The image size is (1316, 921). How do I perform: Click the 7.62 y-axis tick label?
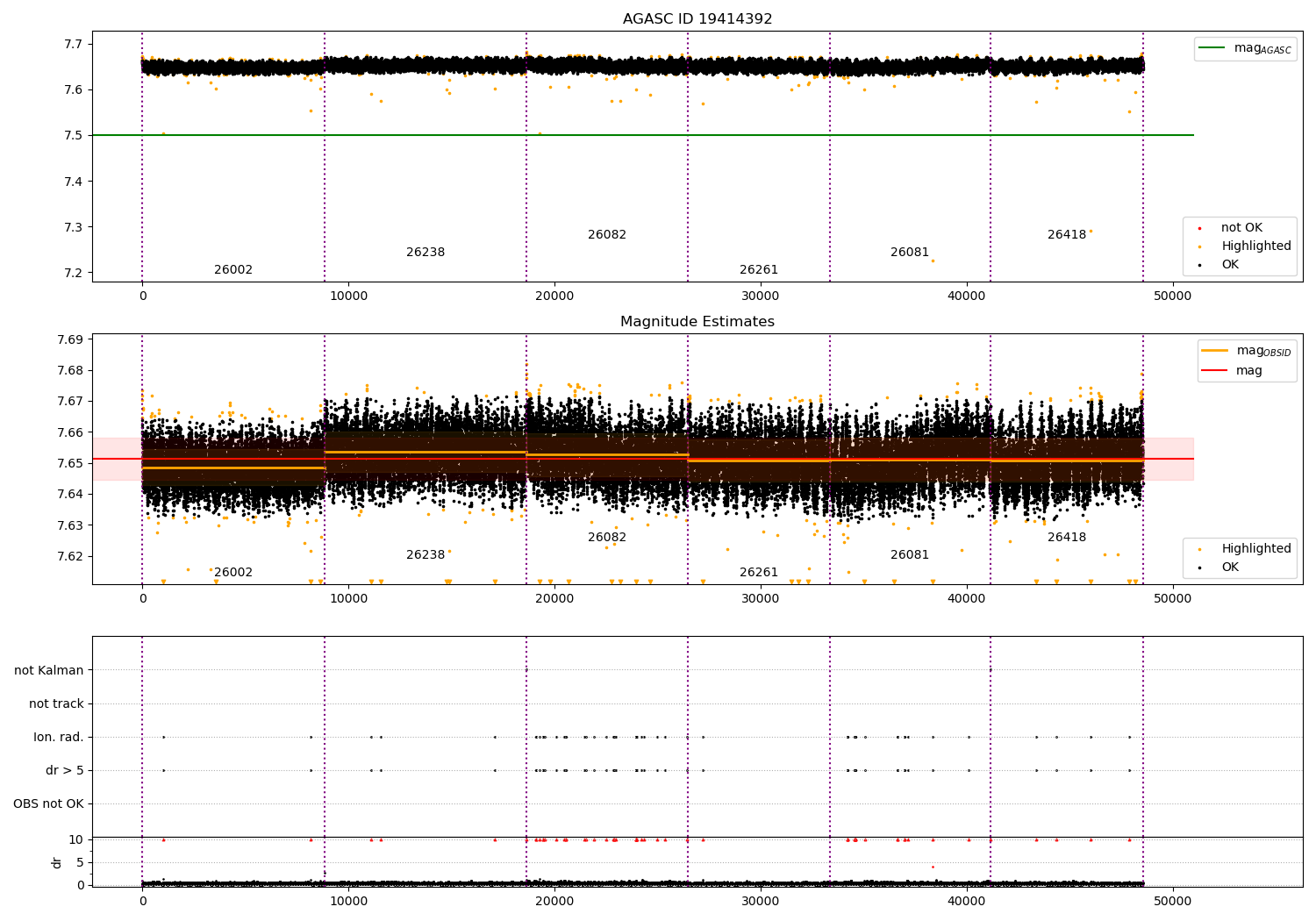[x=69, y=557]
